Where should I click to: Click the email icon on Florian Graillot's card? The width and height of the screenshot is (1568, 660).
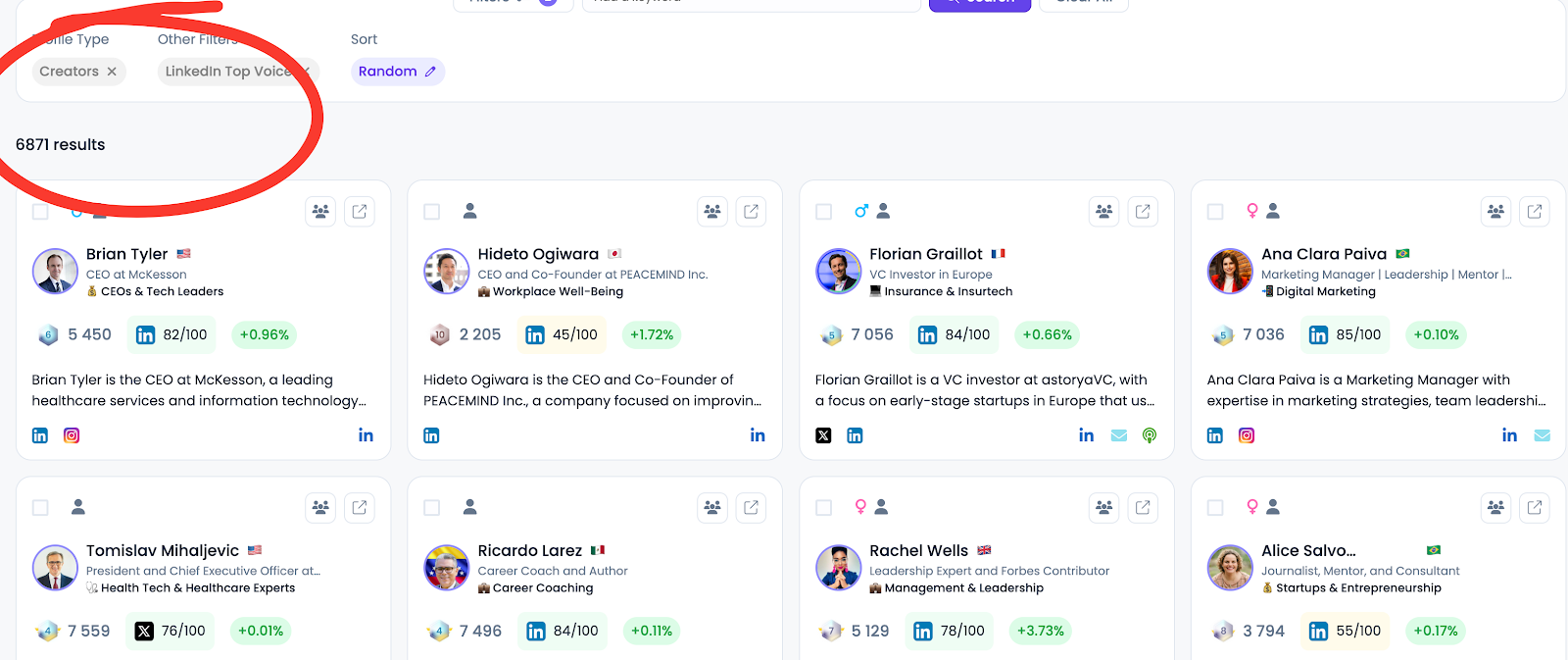[1119, 435]
